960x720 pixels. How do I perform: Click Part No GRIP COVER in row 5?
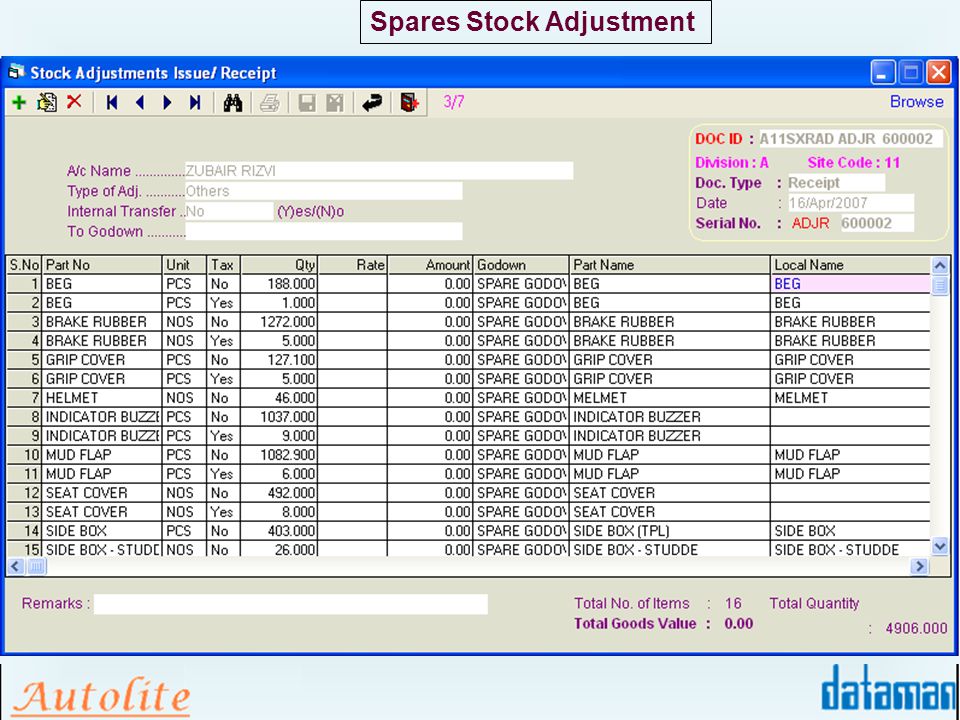pyautogui.click(x=102, y=360)
